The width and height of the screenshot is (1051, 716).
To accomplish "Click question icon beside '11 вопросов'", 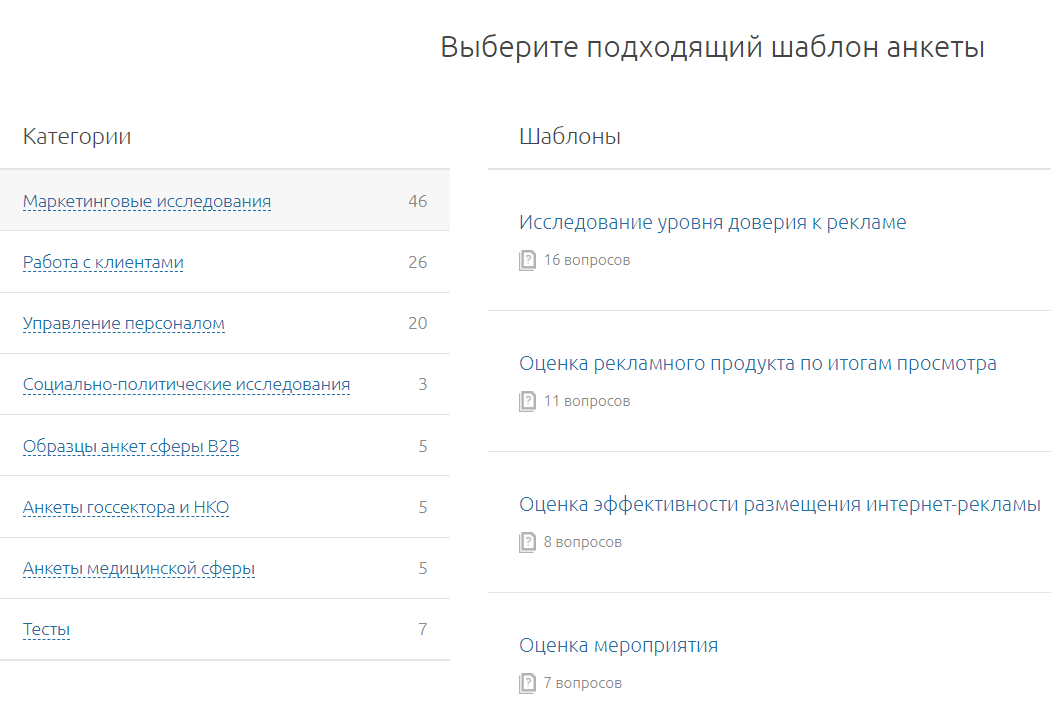I will (x=527, y=402).
